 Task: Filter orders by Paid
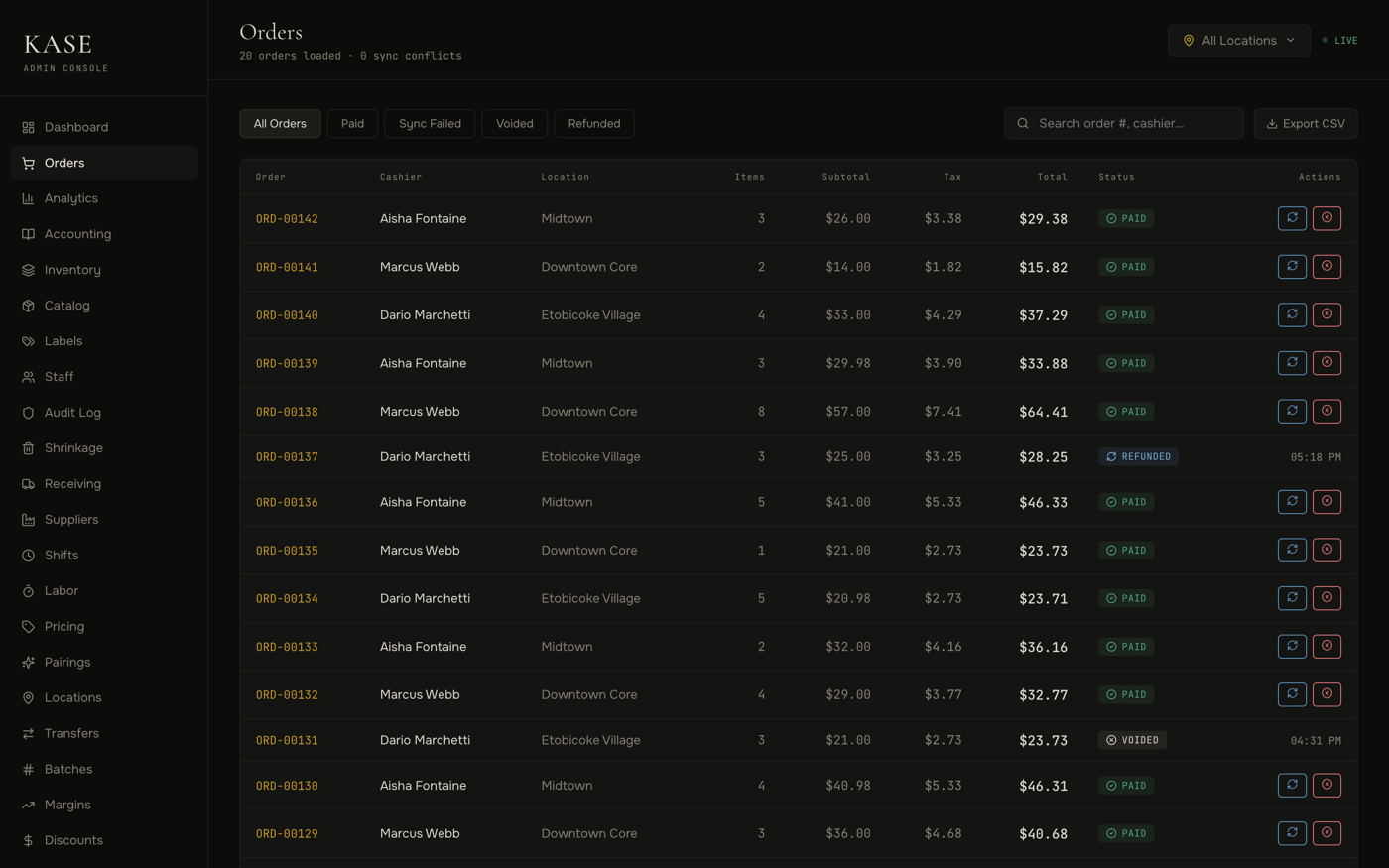(x=352, y=123)
